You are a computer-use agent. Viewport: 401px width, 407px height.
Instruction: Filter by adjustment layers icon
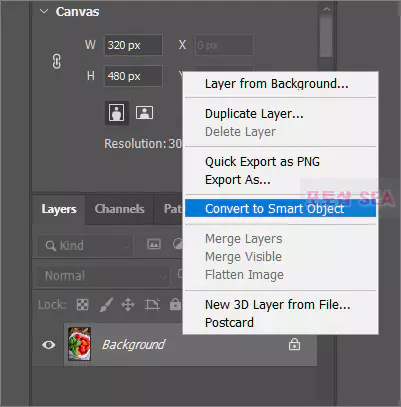click(177, 244)
